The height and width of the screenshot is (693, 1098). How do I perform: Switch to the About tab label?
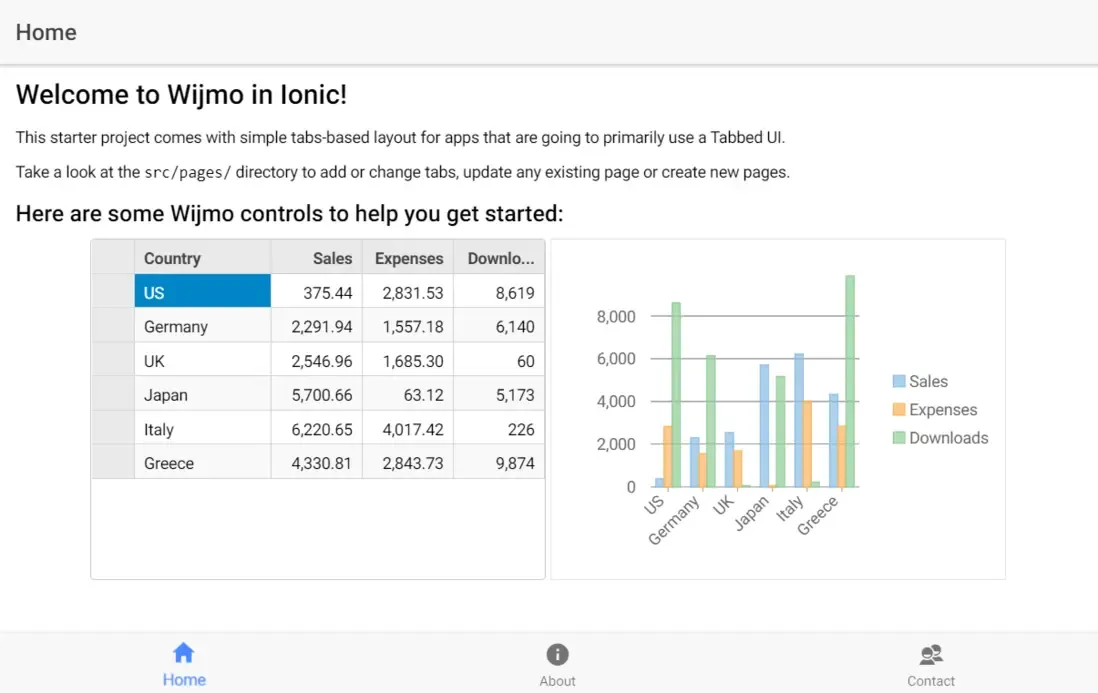tap(557, 681)
